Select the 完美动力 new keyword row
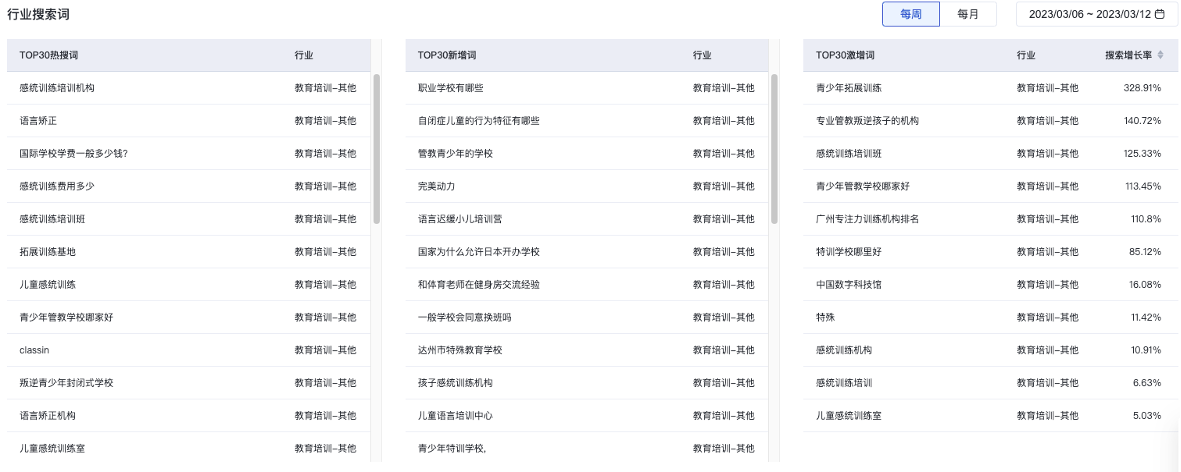The image size is (1181, 472). coord(435,186)
